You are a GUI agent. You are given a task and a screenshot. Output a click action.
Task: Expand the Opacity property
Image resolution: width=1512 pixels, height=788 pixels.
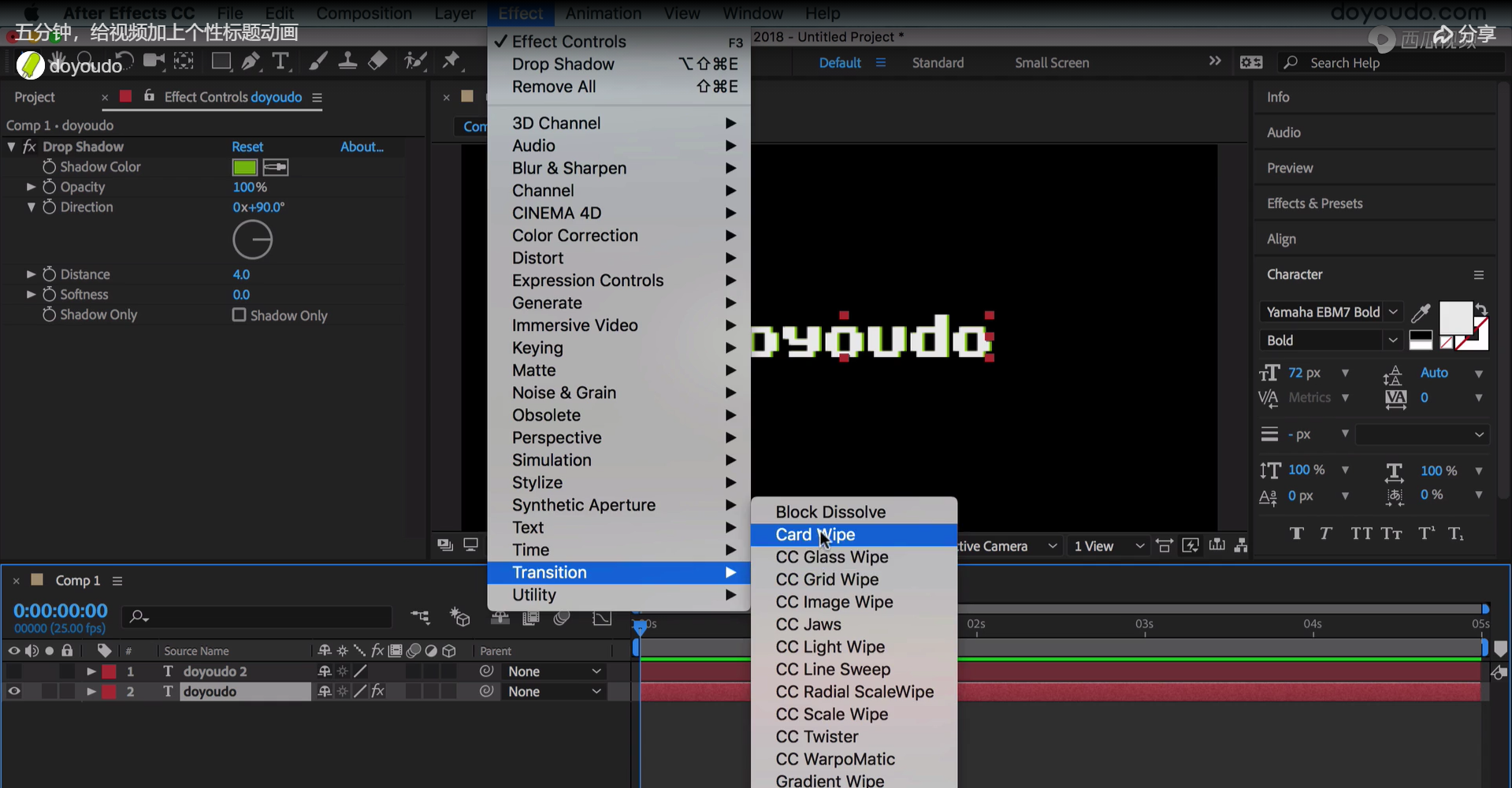point(31,187)
